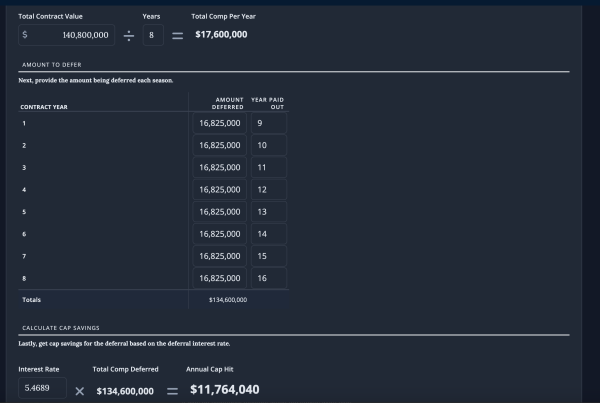
Task: Select Year Paid Out field showing 16
Action: 268,278
